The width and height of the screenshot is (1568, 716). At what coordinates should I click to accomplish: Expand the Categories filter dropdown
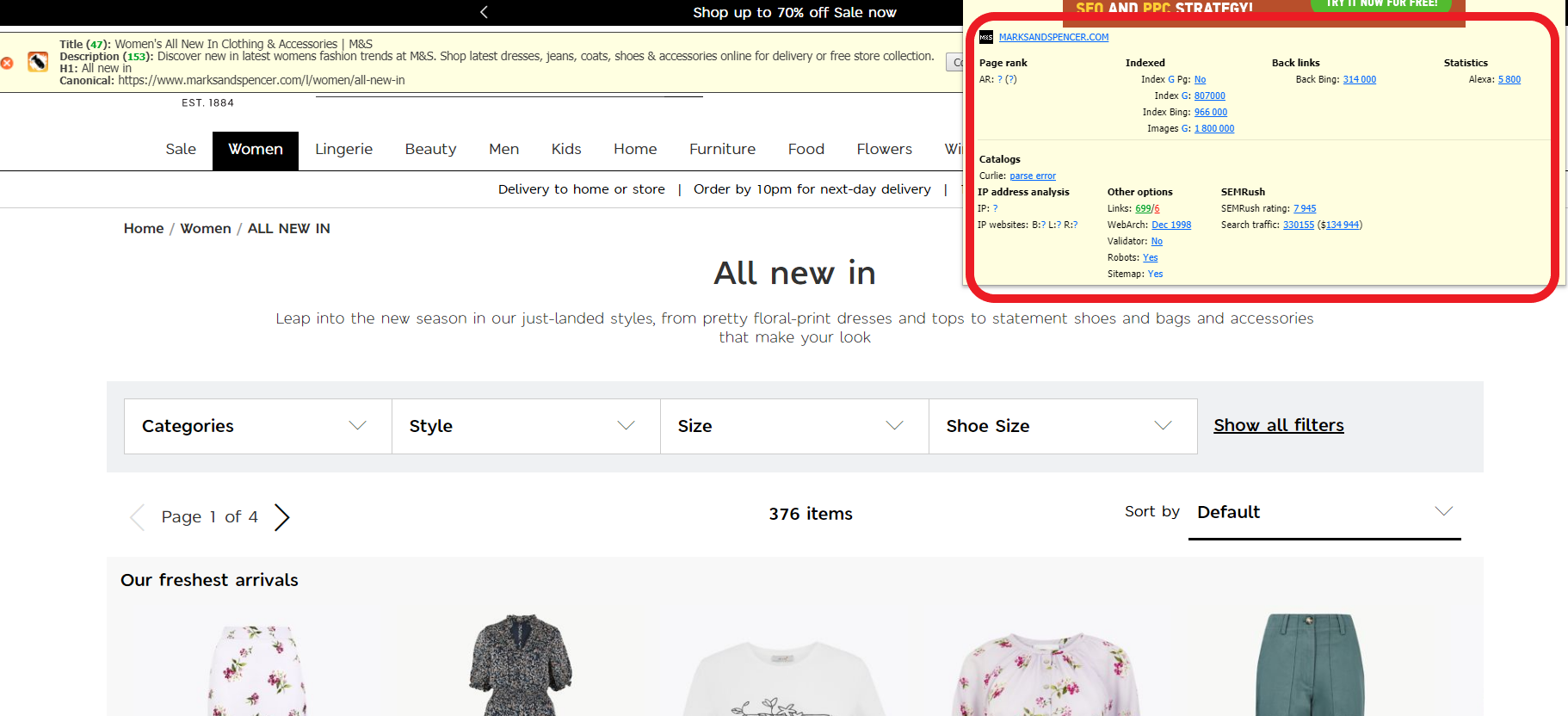pyautogui.click(x=258, y=426)
